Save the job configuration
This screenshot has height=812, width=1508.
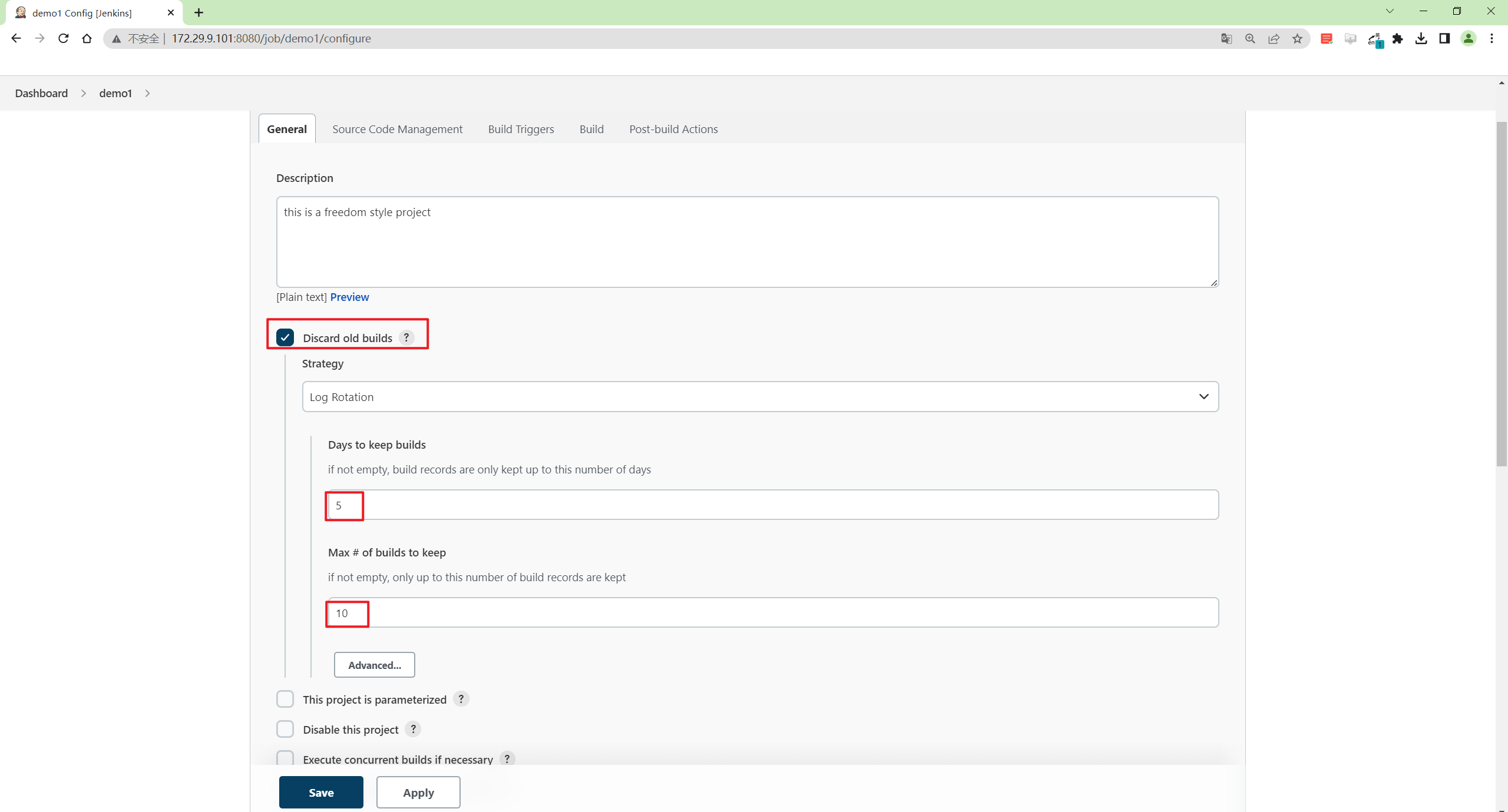[x=321, y=792]
